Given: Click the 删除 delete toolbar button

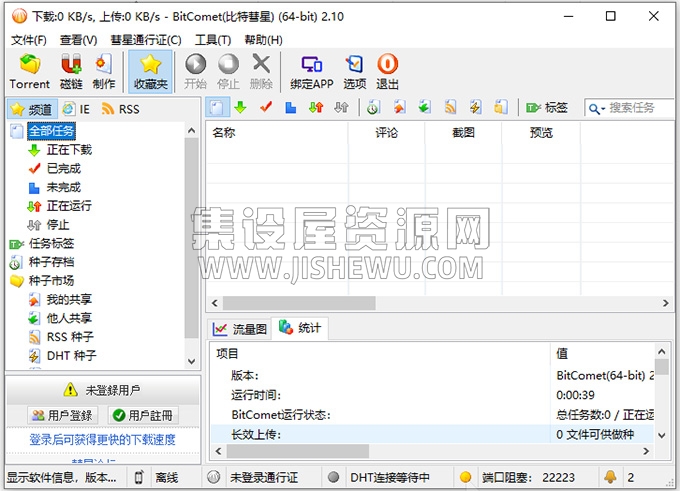Looking at the screenshot, I should 261,72.
